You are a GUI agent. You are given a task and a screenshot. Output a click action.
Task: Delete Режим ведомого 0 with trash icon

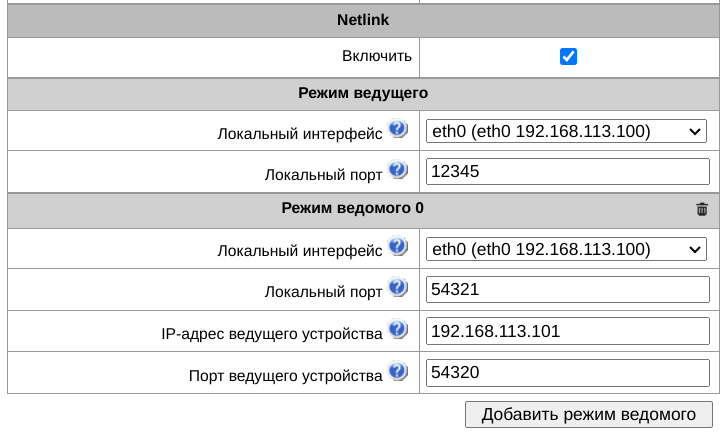(x=702, y=209)
